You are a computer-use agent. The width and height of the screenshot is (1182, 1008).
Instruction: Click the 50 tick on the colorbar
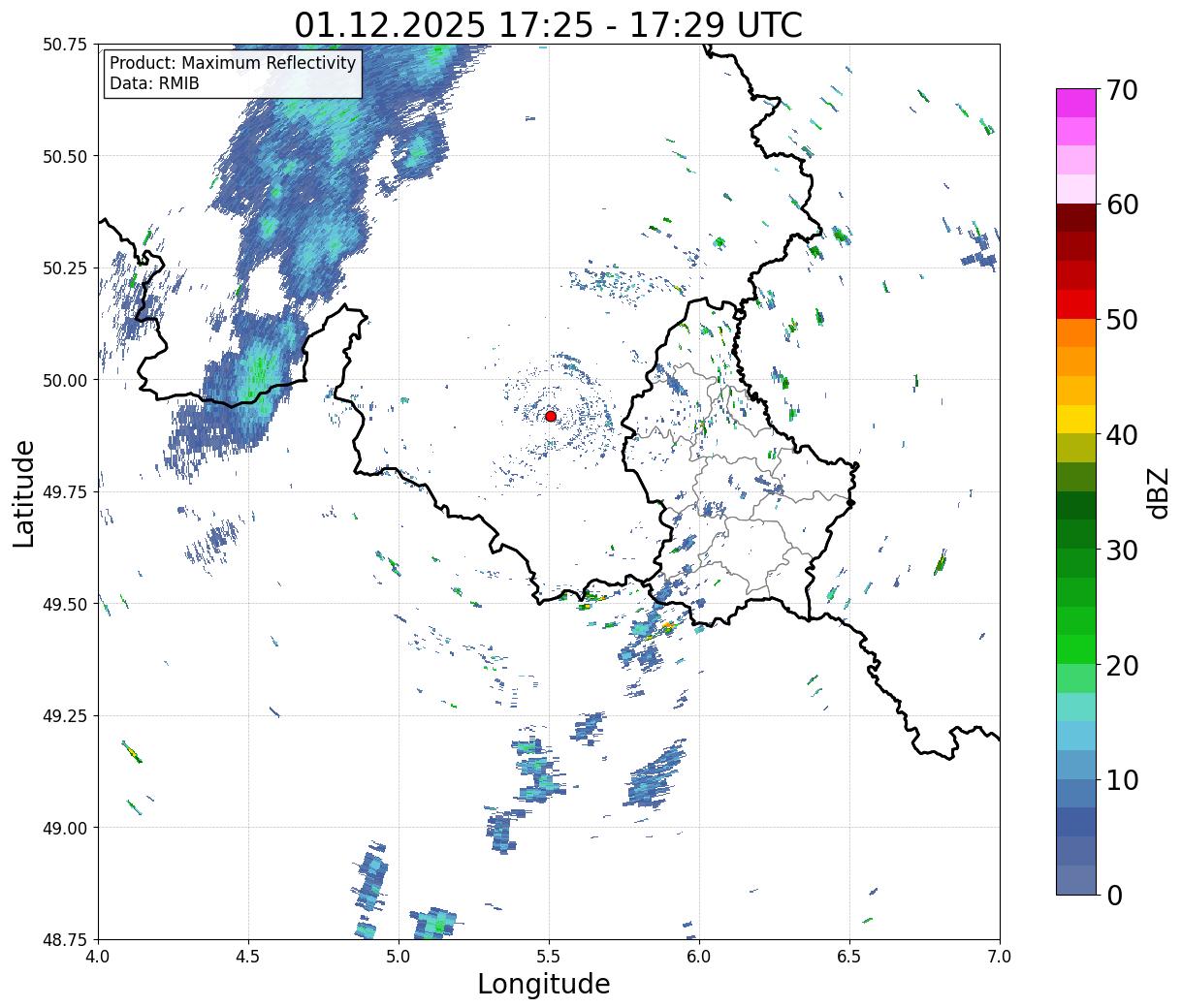click(x=1121, y=320)
